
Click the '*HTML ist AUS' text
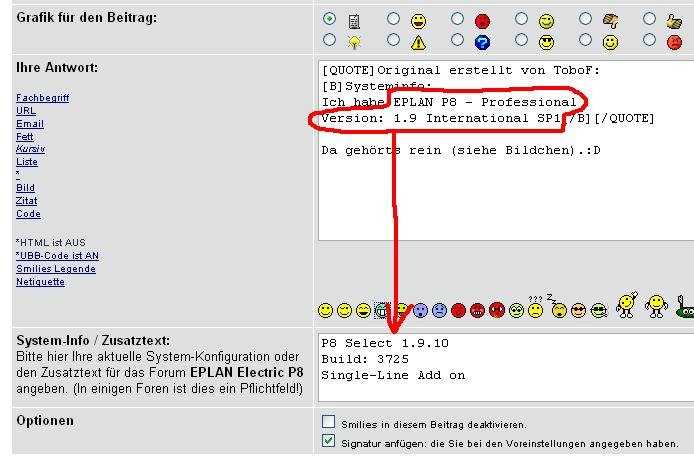pyautogui.click(x=50, y=243)
